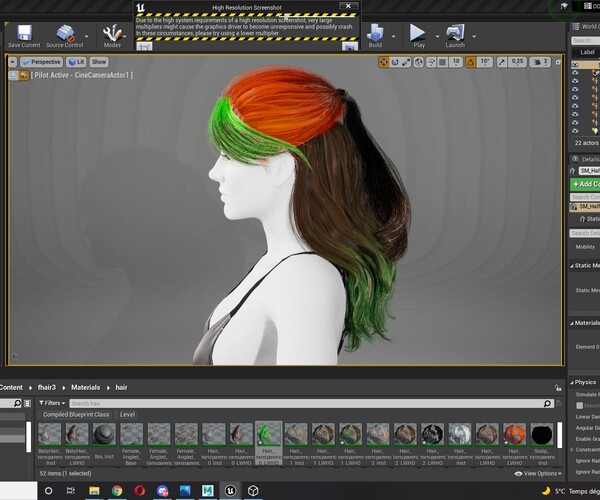The width and height of the screenshot is (600, 500).
Task: Select the scale gizmo tool
Action: pos(406,62)
